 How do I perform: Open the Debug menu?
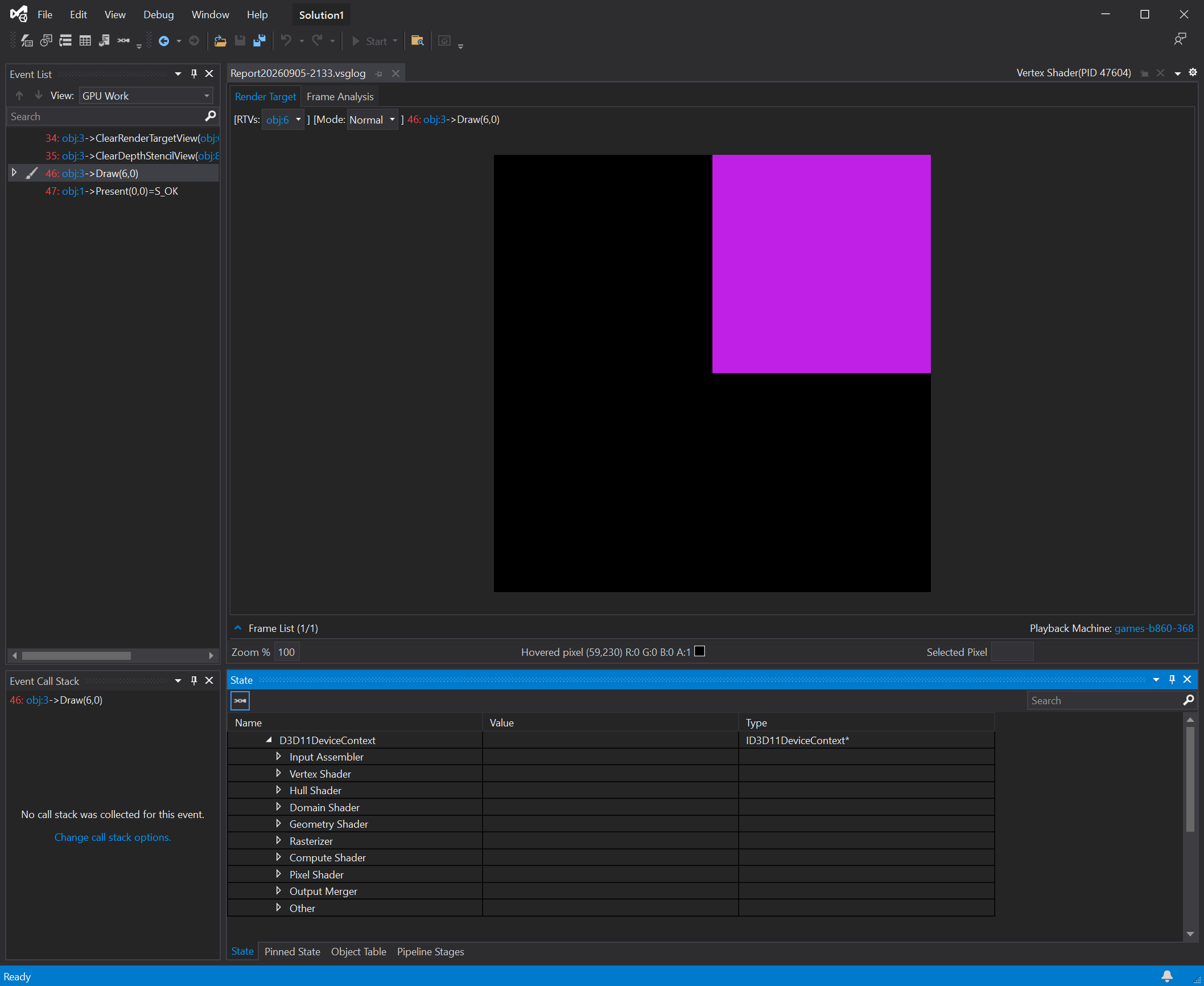click(x=158, y=15)
